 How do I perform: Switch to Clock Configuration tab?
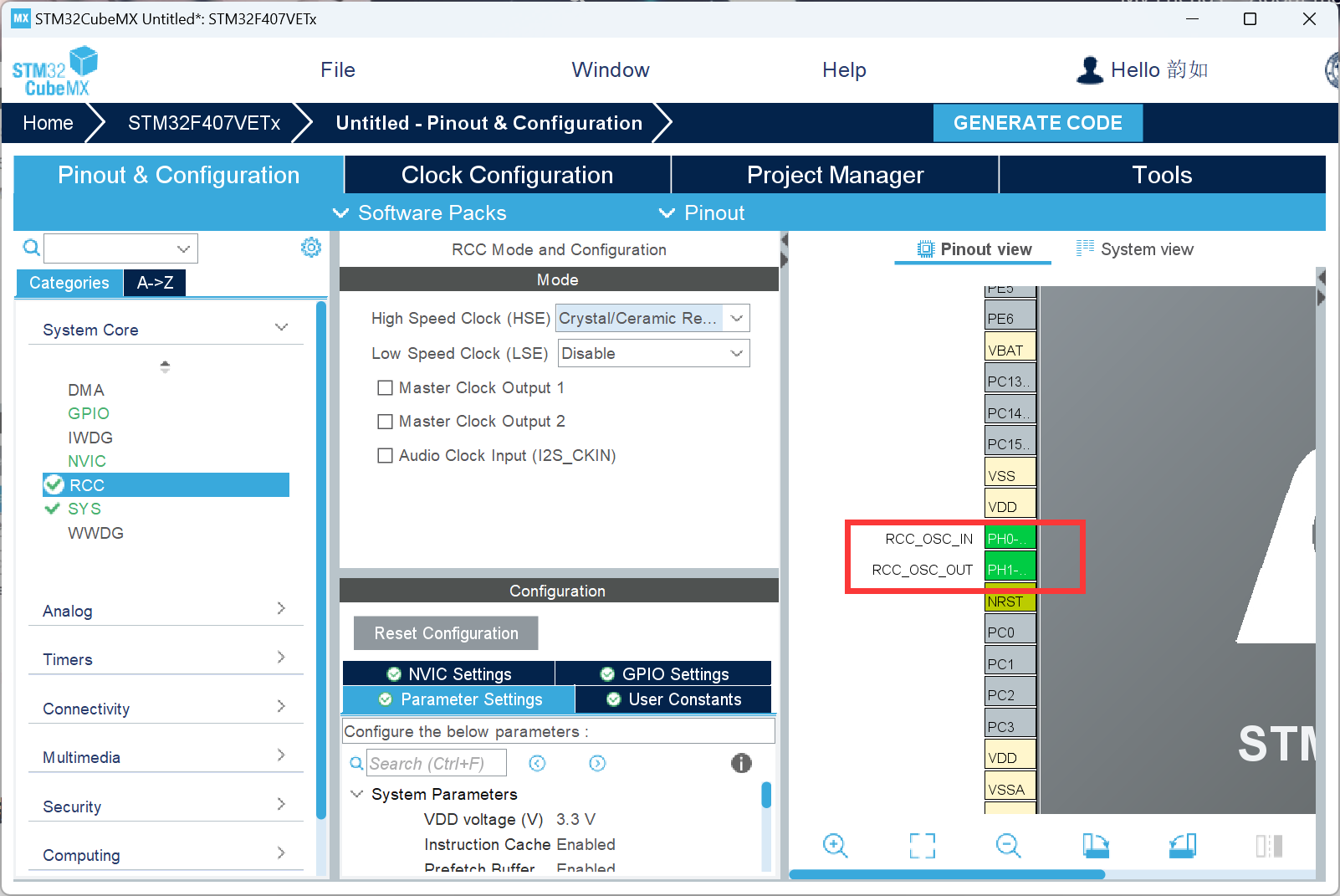(508, 175)
